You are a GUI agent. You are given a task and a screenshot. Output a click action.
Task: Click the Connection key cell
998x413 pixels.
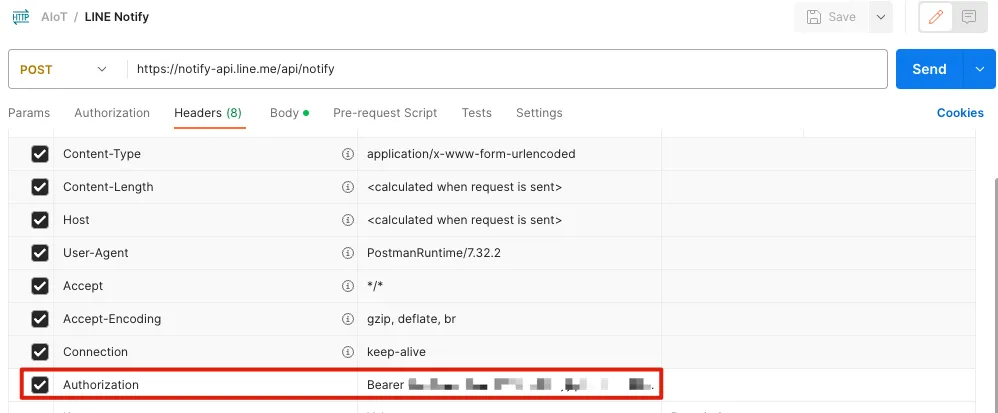coord(206,352)
